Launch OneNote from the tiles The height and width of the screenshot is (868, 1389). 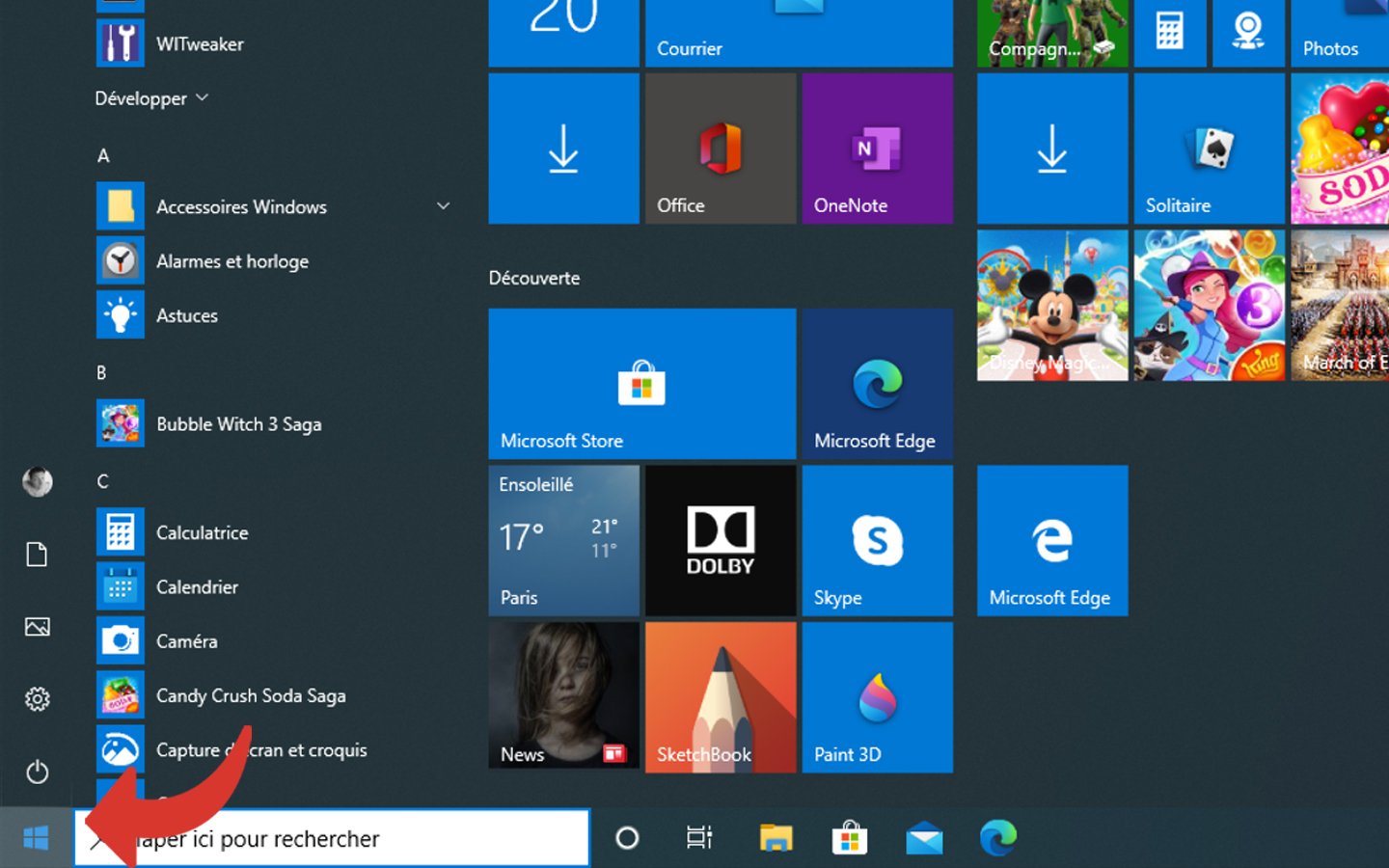pos(877,149)
